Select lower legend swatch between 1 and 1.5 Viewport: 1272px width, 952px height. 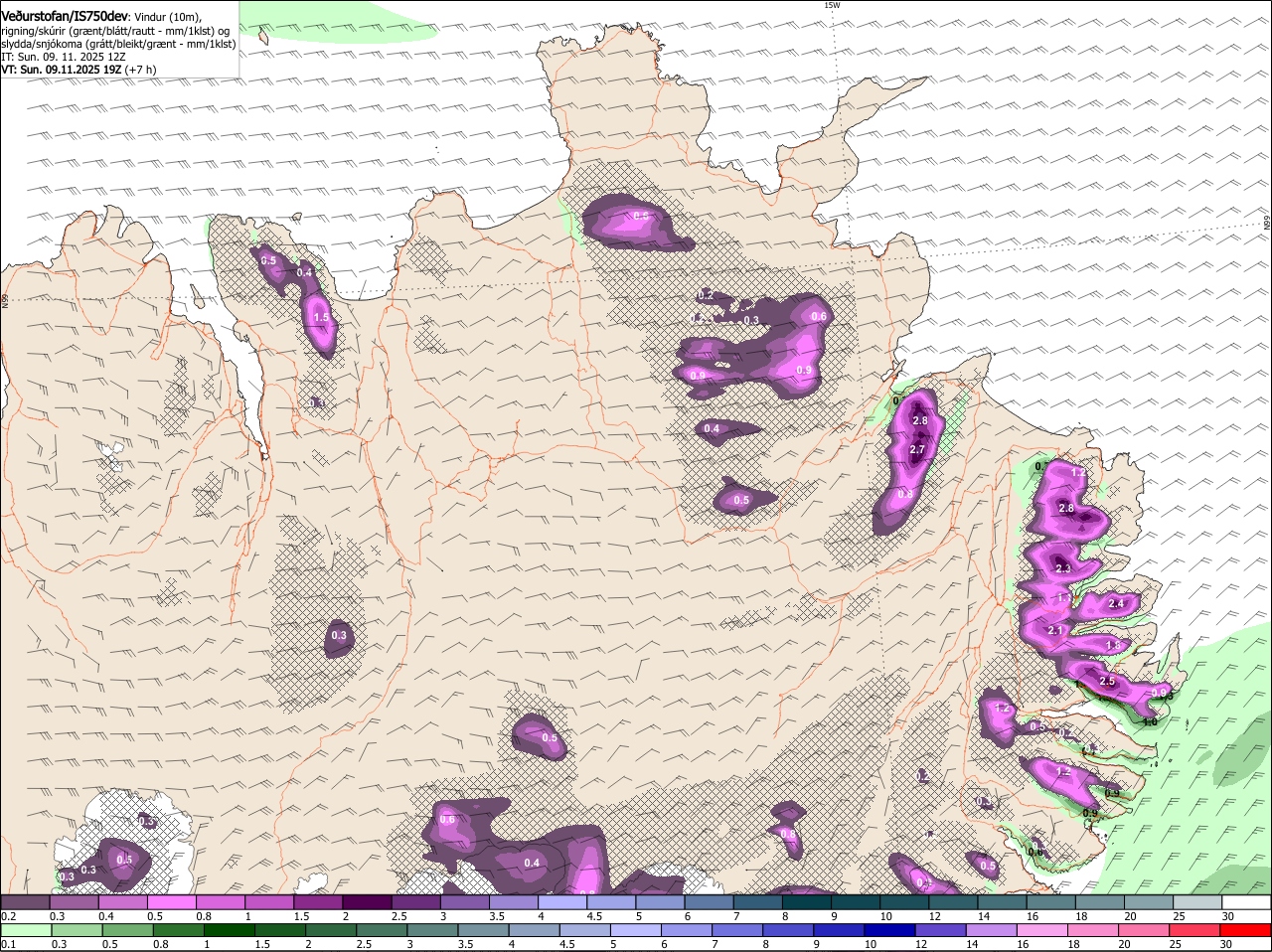230,930
